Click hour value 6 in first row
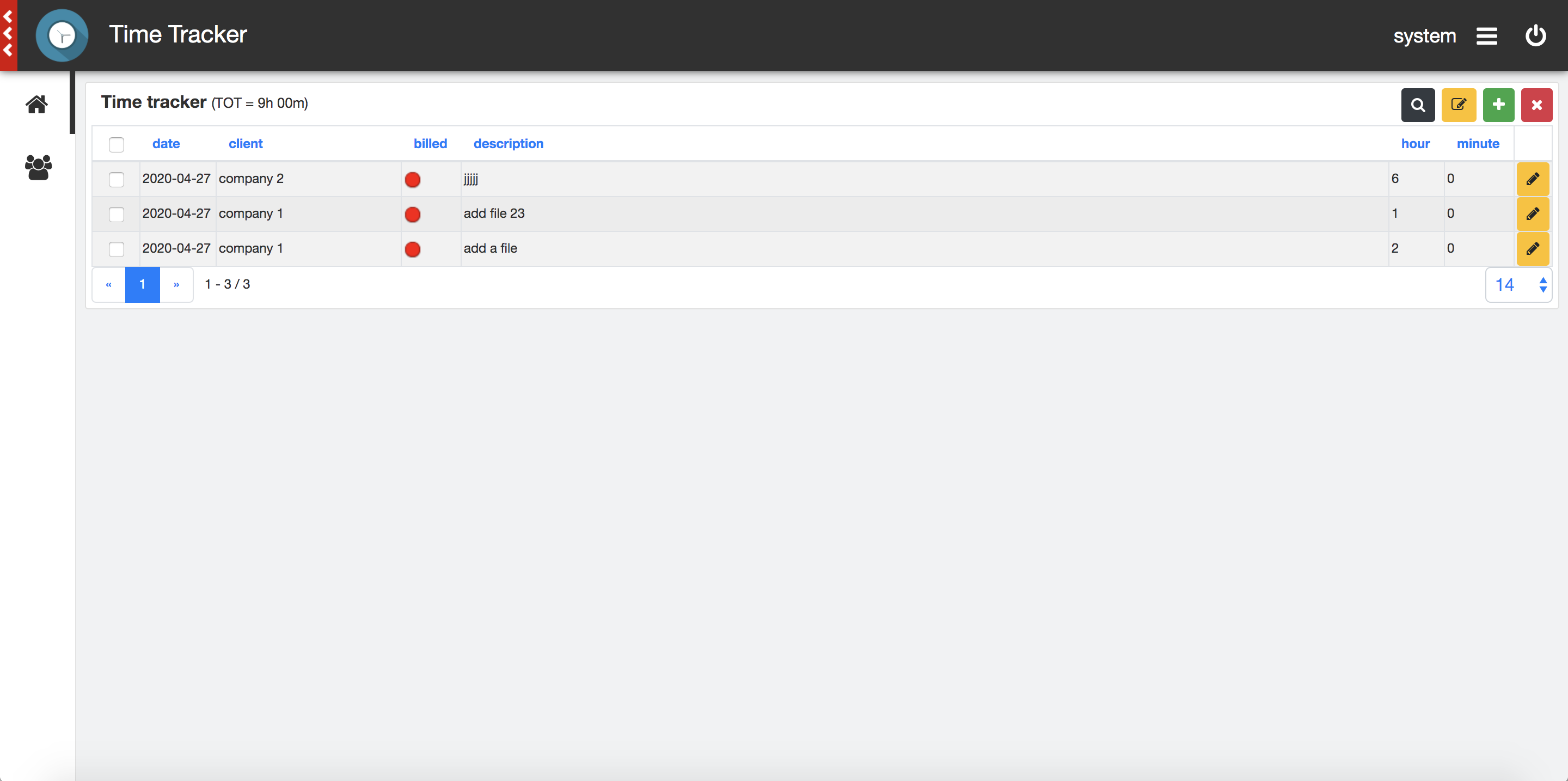 [1394, 178]
